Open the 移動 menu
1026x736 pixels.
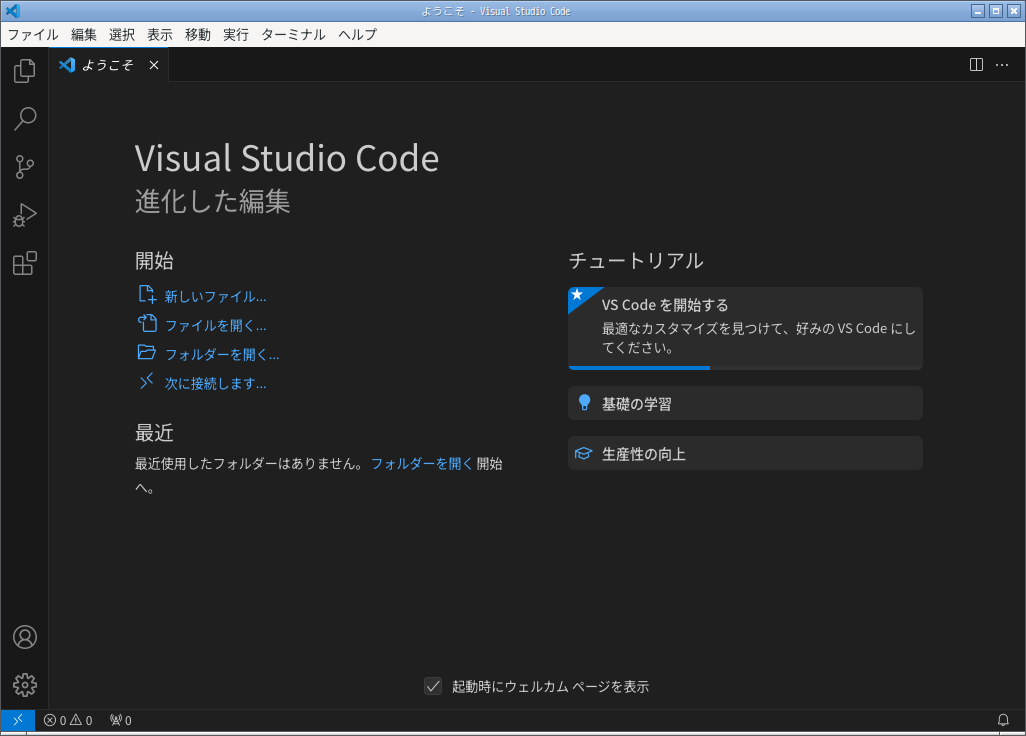[x=198, y=35]
